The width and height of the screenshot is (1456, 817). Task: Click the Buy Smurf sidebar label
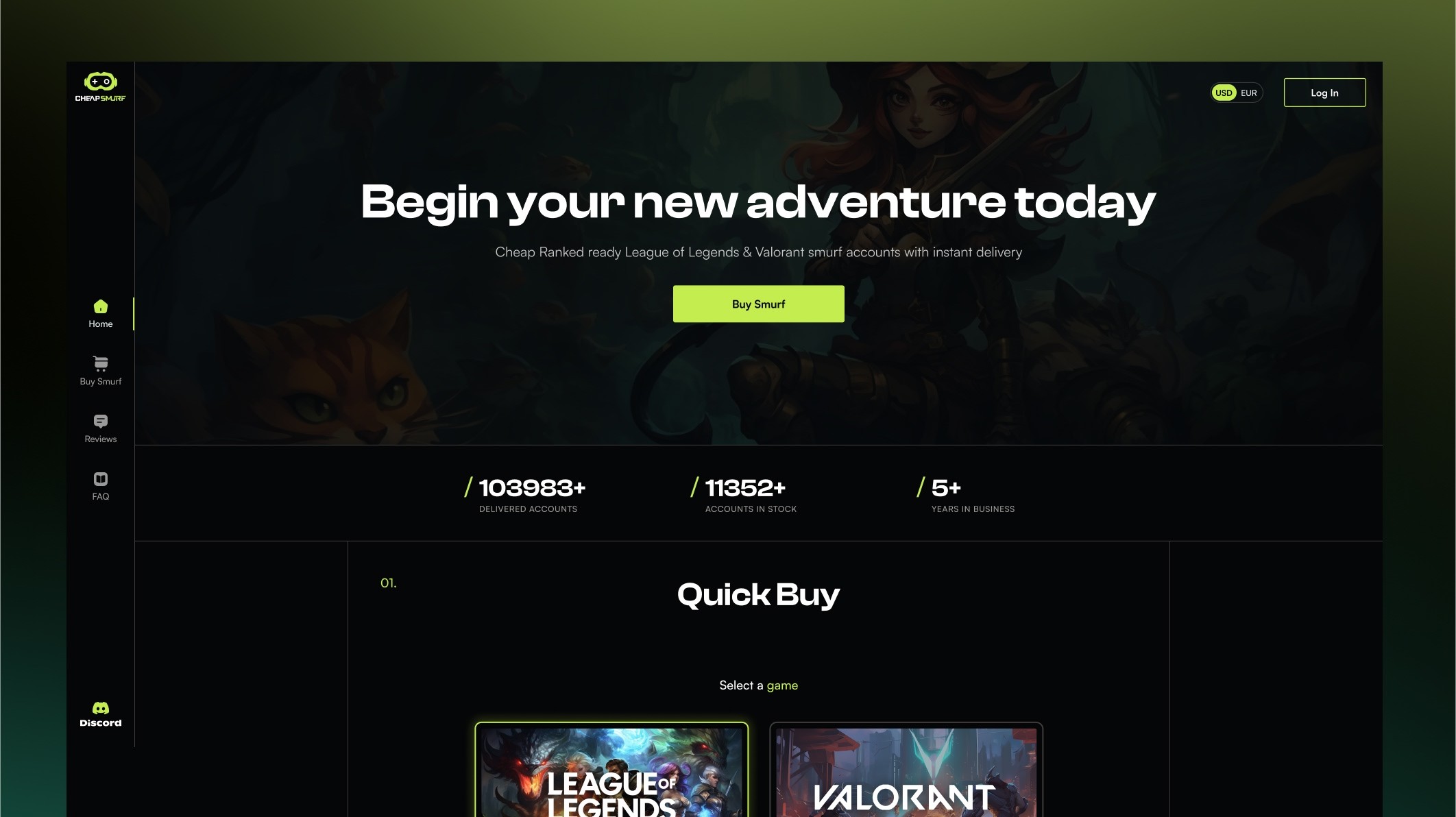tap(101, 382)
